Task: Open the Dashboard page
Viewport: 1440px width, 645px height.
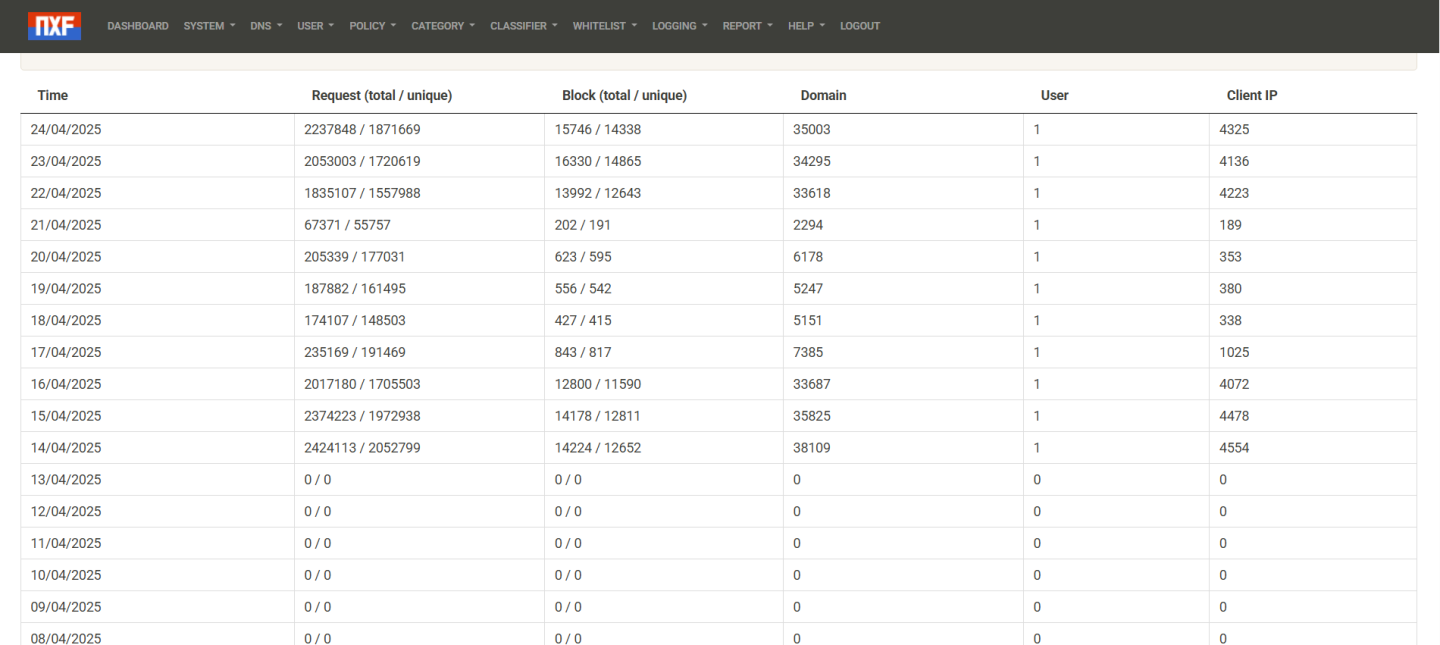Action: pos(137,26)
